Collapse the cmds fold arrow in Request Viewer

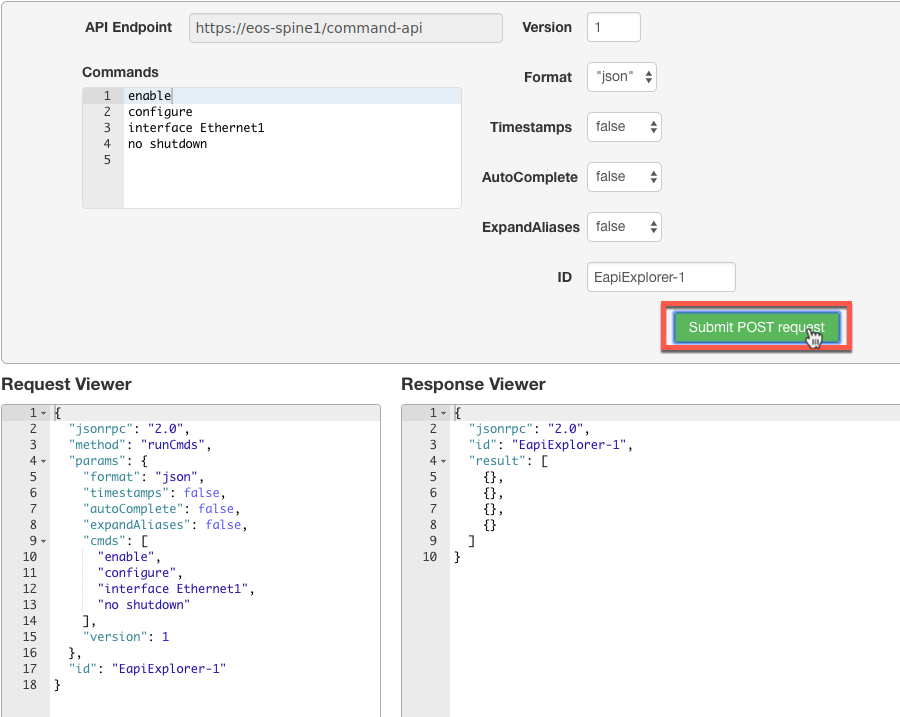43,541
